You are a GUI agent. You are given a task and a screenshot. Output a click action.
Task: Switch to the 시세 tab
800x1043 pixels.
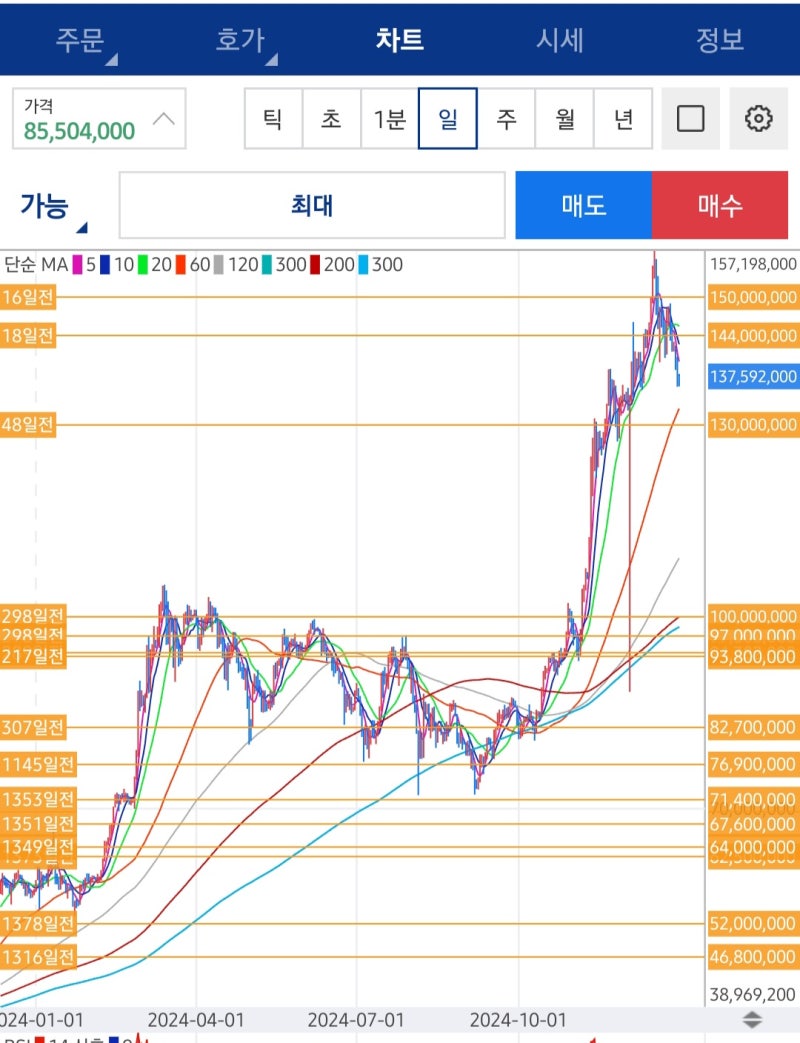(x=560, y=40)
